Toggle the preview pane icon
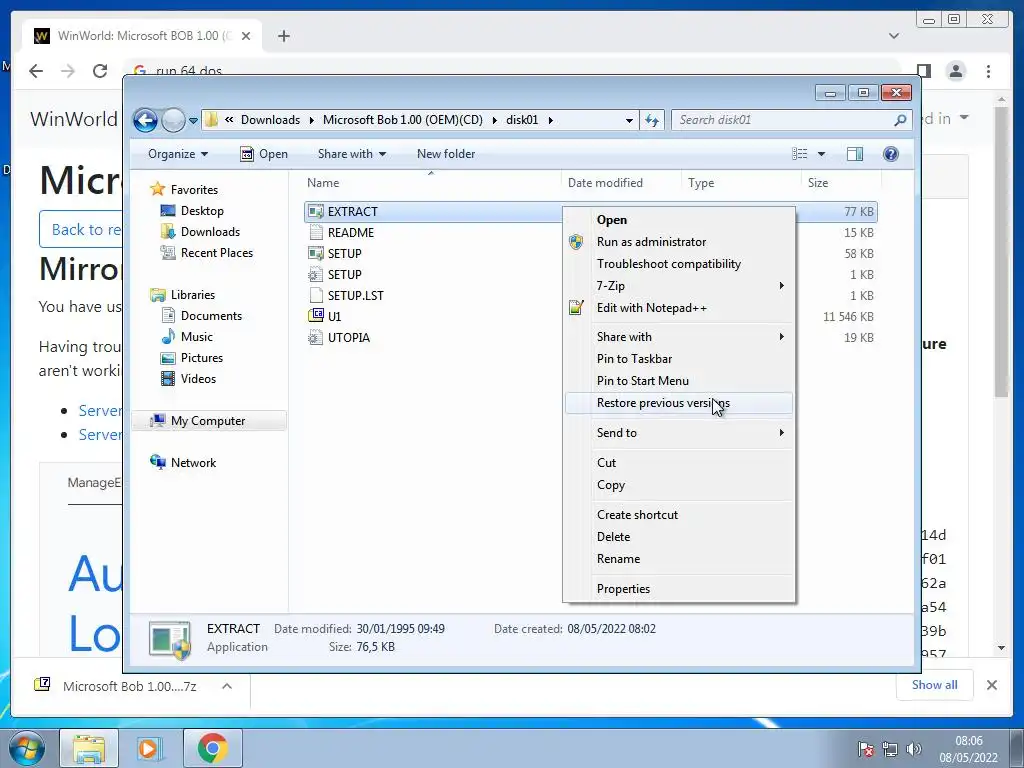This screenshot has height=768, width=1024. coord(855,154)
